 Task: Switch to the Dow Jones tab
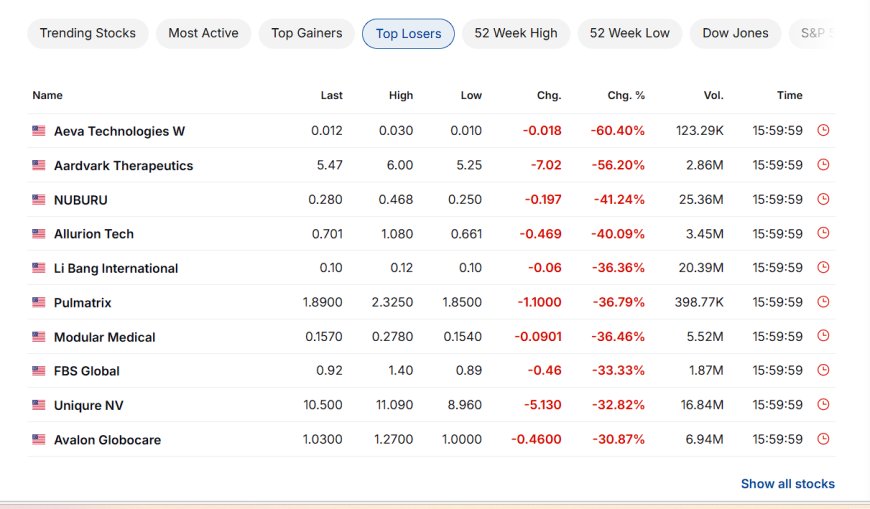click(736, 33)
